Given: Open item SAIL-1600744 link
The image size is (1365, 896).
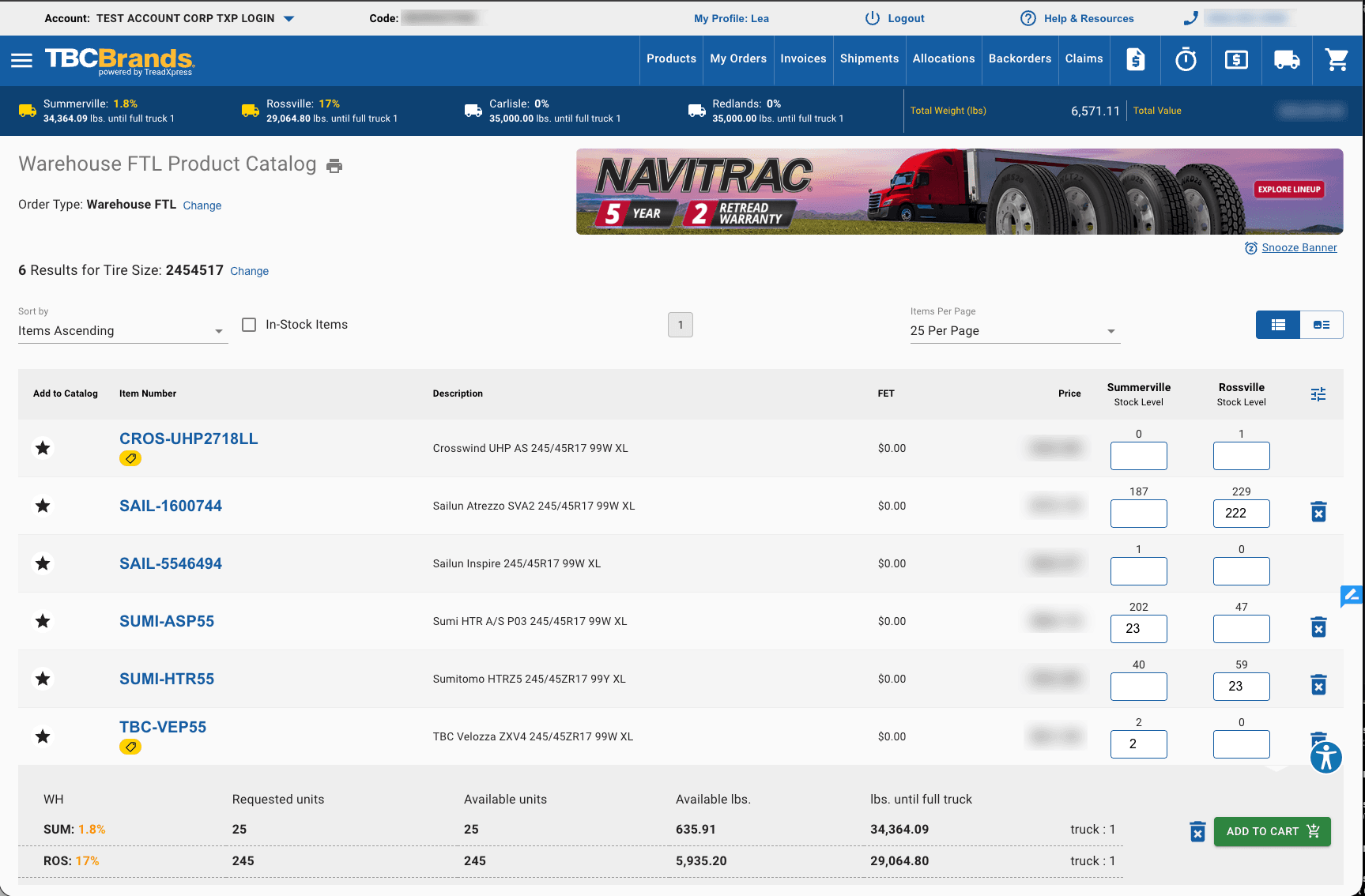Looking at the screenshot, I should click(x=171, y=506).
